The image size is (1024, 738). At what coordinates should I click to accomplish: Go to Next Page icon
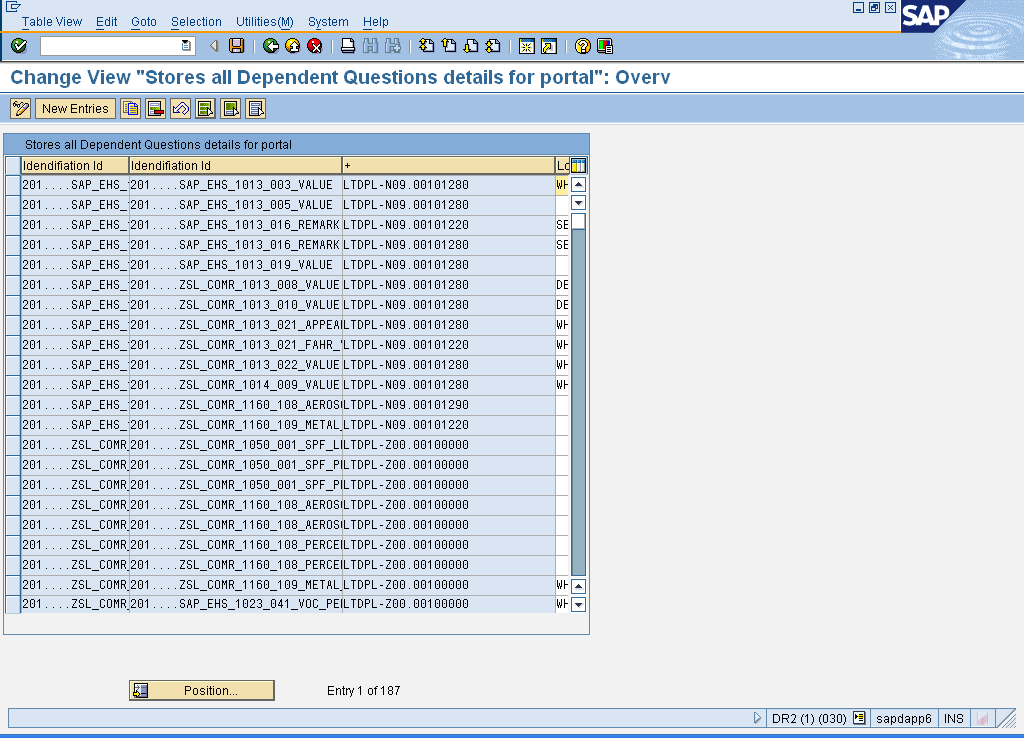click(x=471, y=46)
